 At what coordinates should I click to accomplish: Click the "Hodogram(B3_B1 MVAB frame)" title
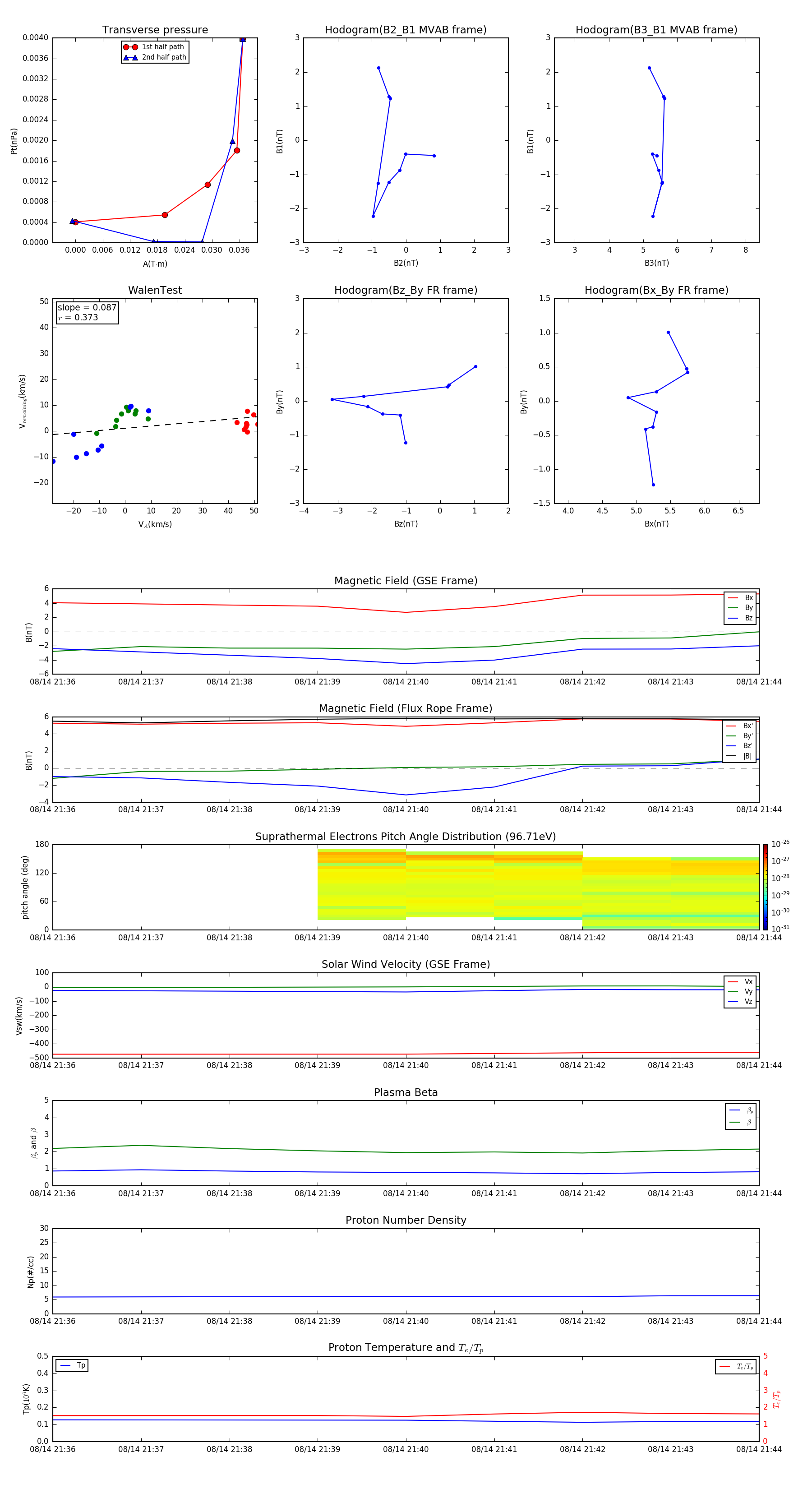[x=656, y=30]
